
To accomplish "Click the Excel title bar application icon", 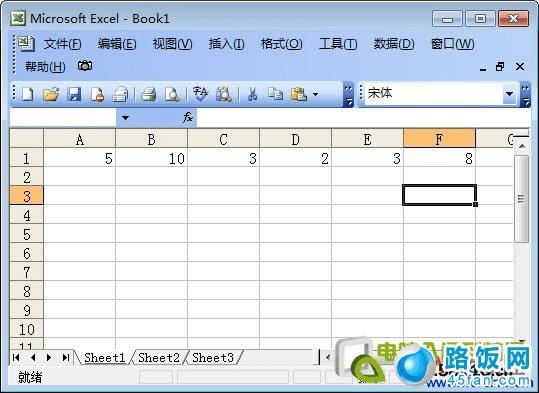I will (18, 18).
